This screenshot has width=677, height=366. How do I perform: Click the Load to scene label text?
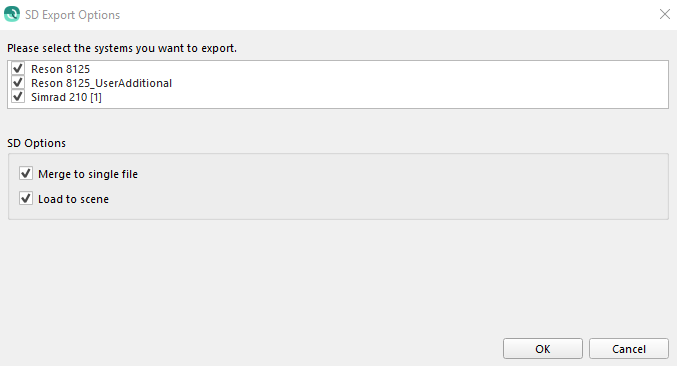pyautogui.click(x=73, y=199)
